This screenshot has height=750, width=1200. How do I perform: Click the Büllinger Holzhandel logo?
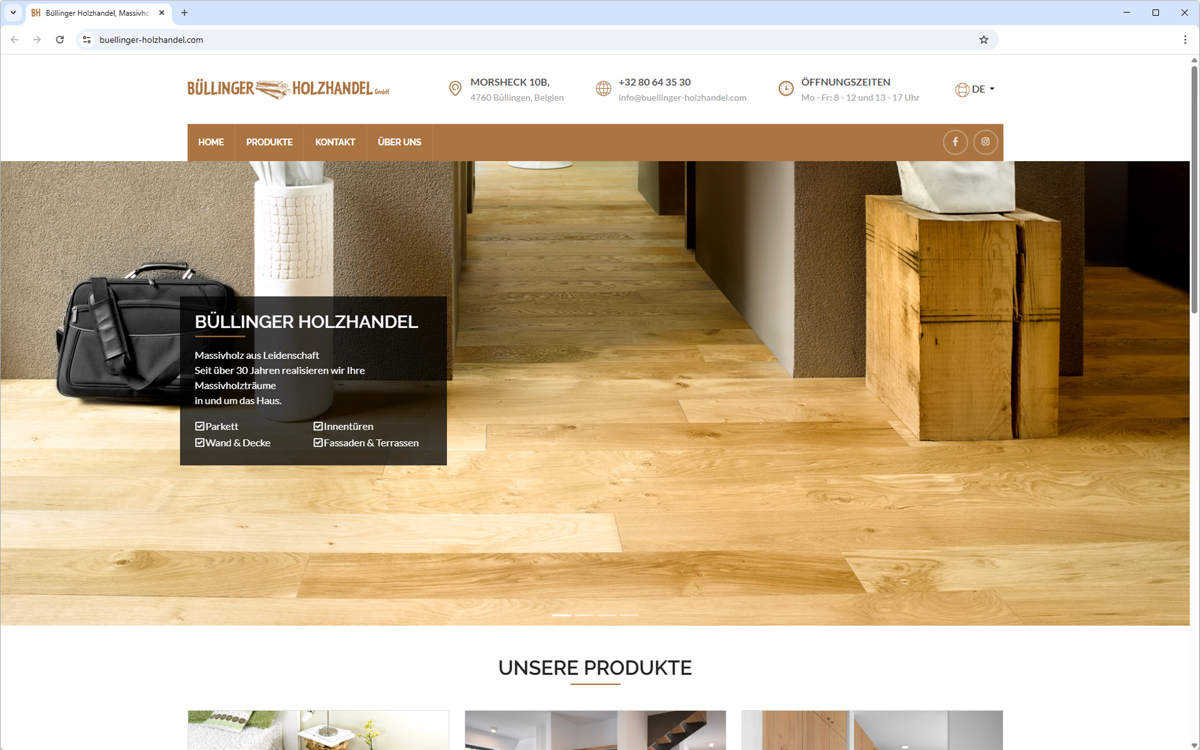click(x=288, y=89)
